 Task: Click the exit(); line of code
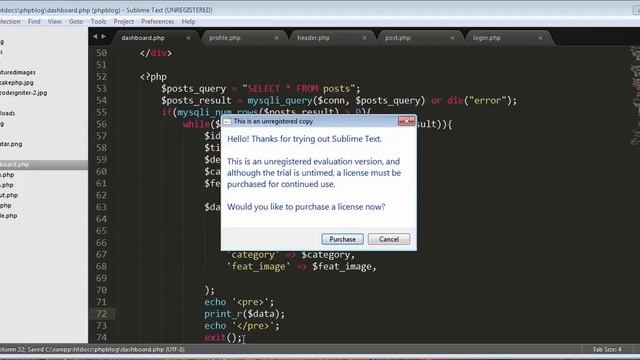point(223,337)
